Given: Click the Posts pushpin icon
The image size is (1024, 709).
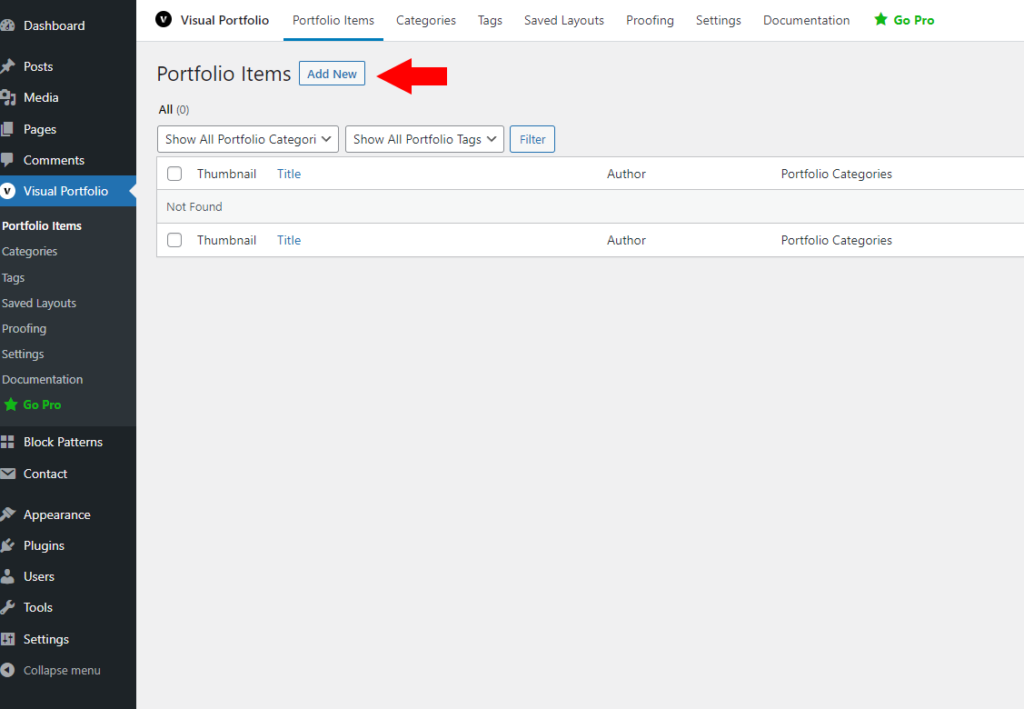Looking at the screenshot, I should click(7, 66).
